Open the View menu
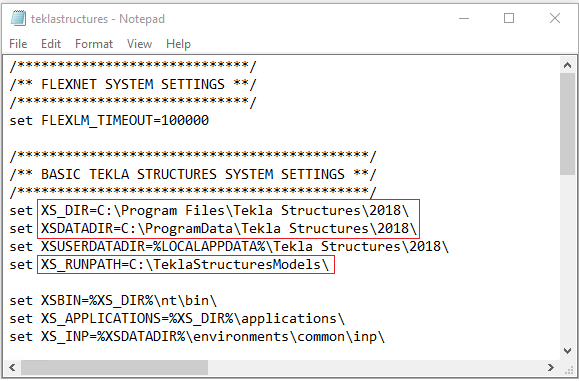 click(x=139, y=44)
